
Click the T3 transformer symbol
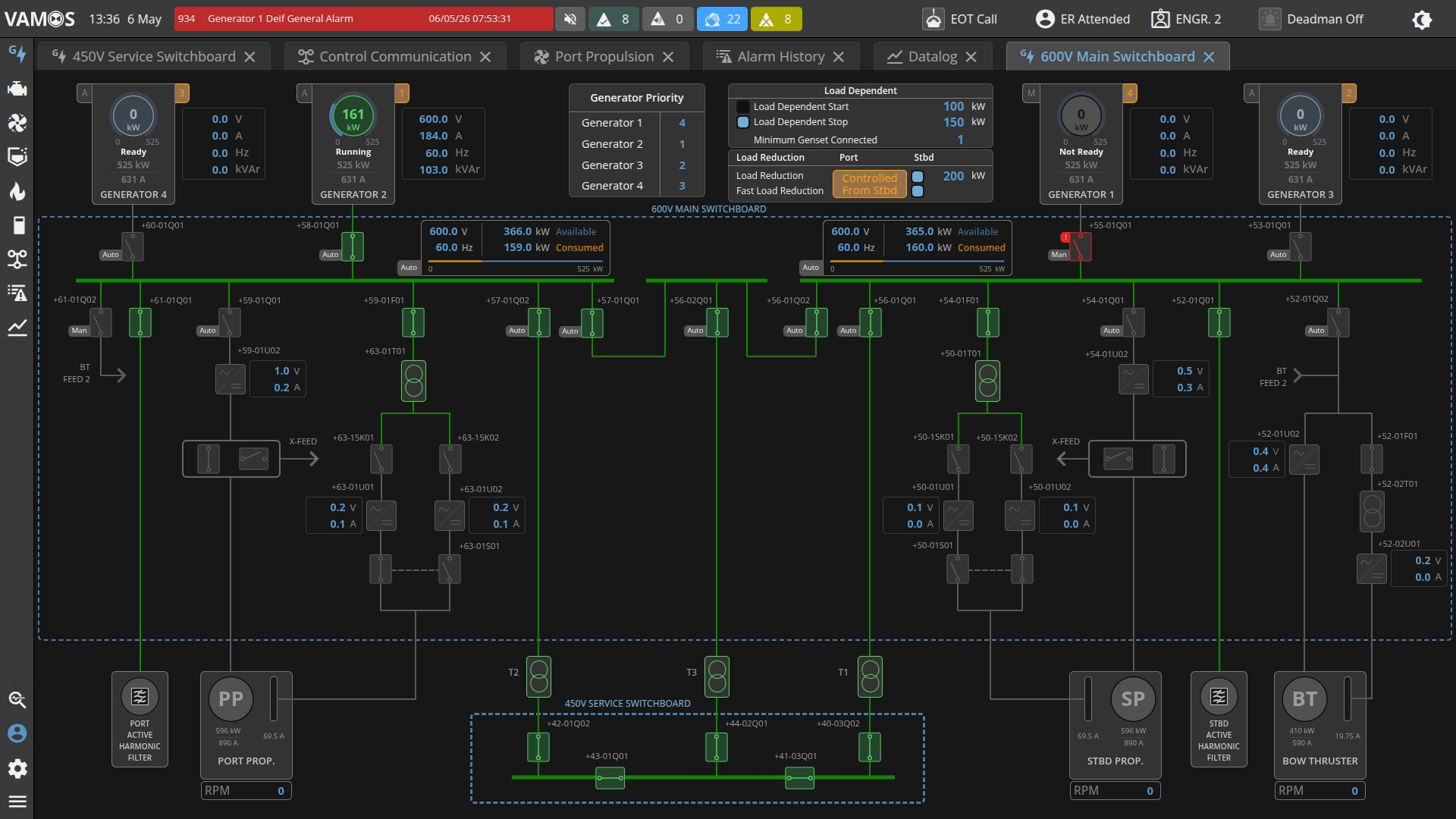pos(717,676)
